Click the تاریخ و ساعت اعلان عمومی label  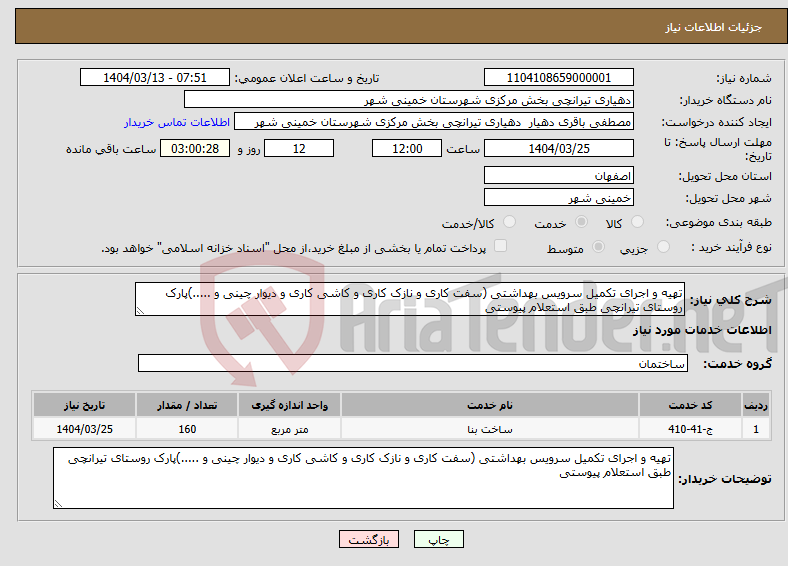point(307,78)
